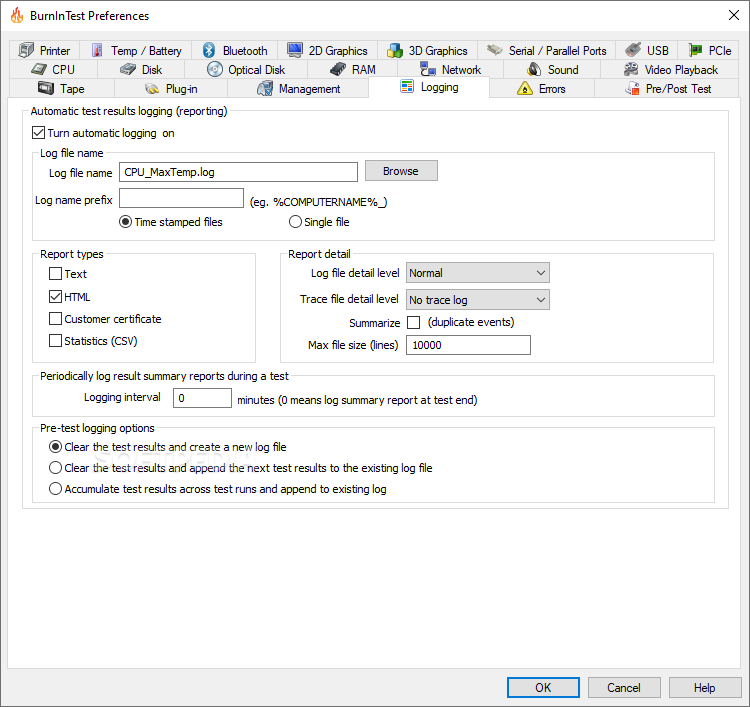Click the CPU chip icon

click(39, 69)
